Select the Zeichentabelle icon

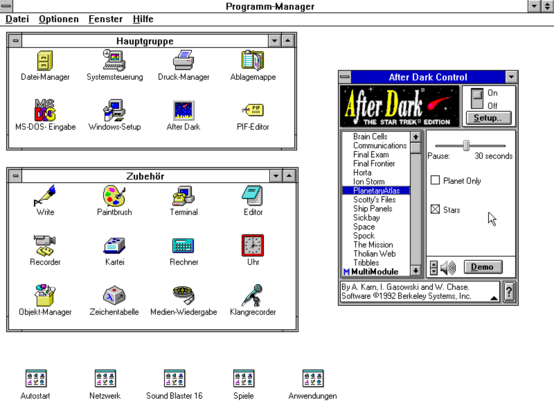[114, 295]
